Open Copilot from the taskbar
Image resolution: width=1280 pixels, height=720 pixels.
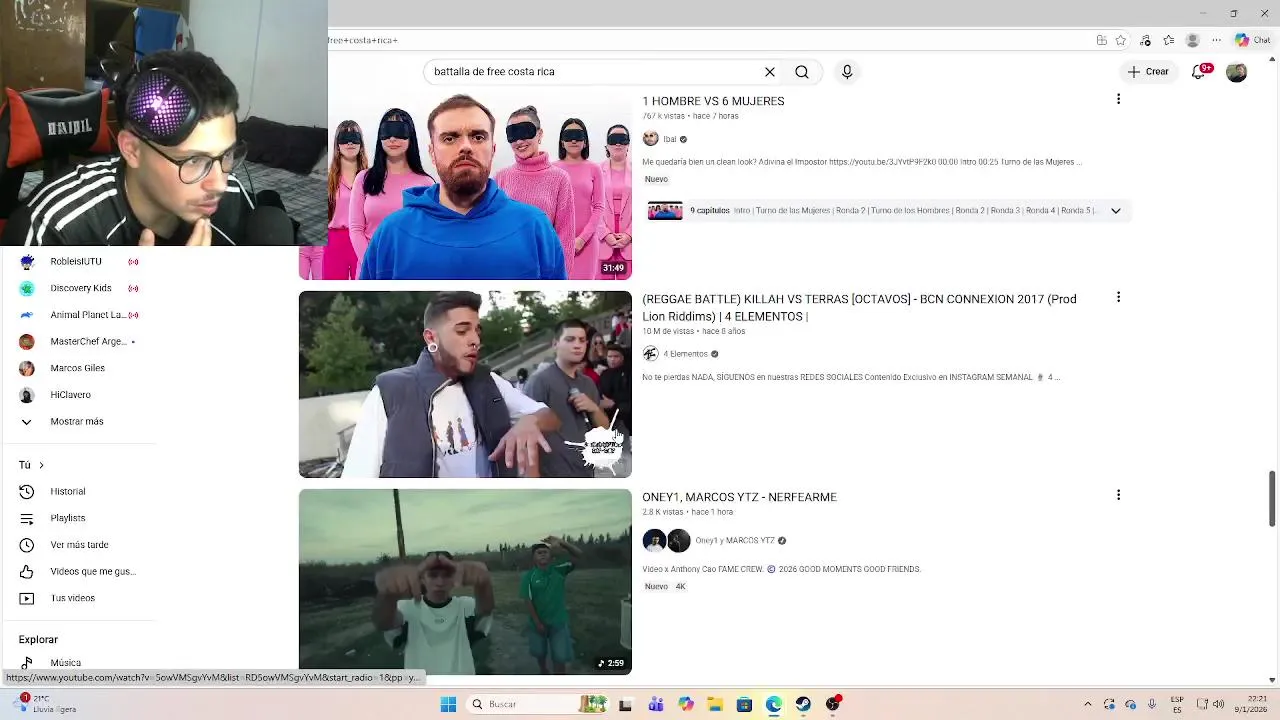(x=685, y=704)
